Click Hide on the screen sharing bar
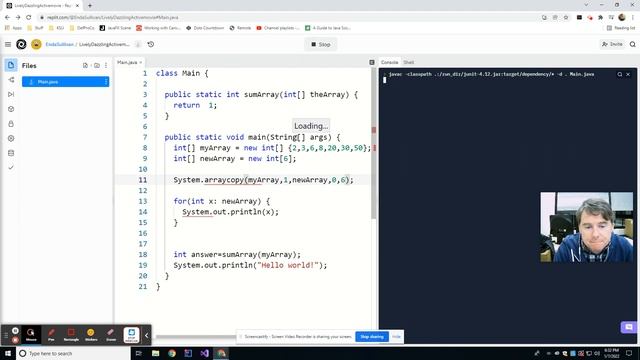 (396, 337)
